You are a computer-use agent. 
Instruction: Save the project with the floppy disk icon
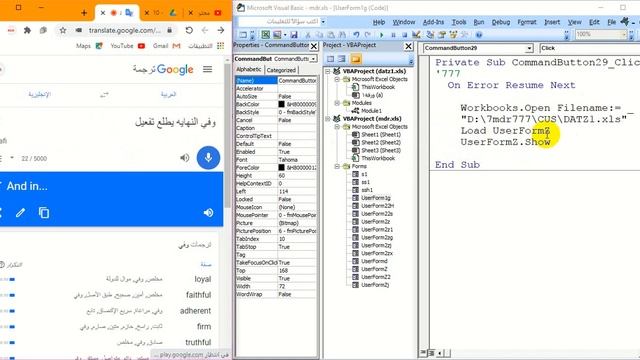294,35
